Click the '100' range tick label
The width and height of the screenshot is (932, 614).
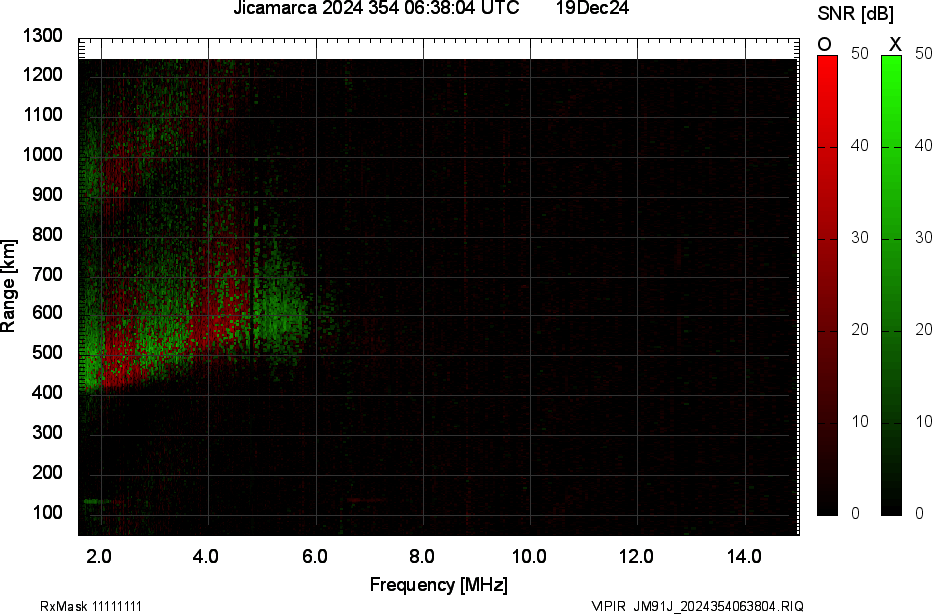click(48, 512)
